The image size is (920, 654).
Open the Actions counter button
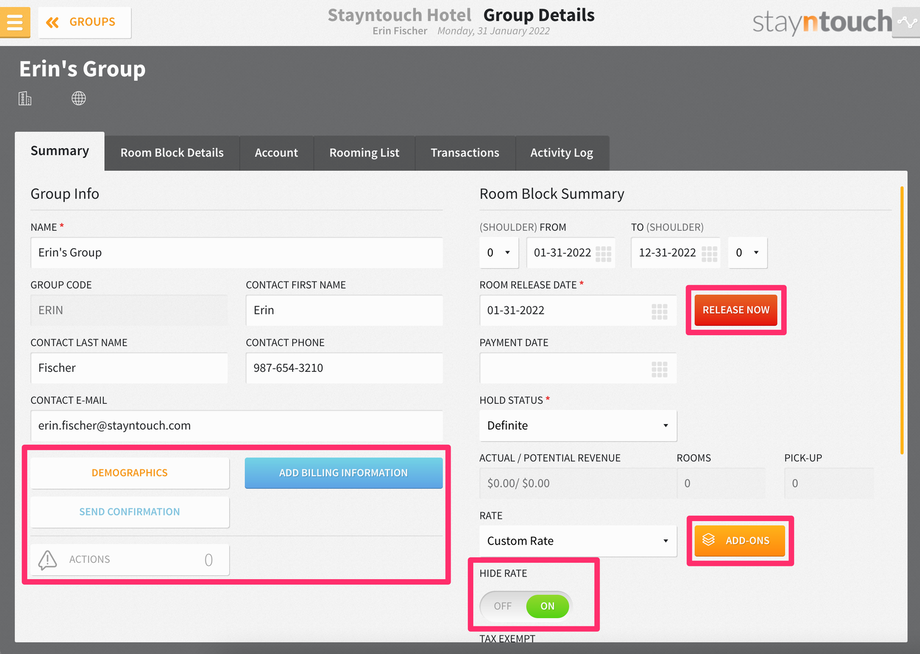[x=130, y=560]
